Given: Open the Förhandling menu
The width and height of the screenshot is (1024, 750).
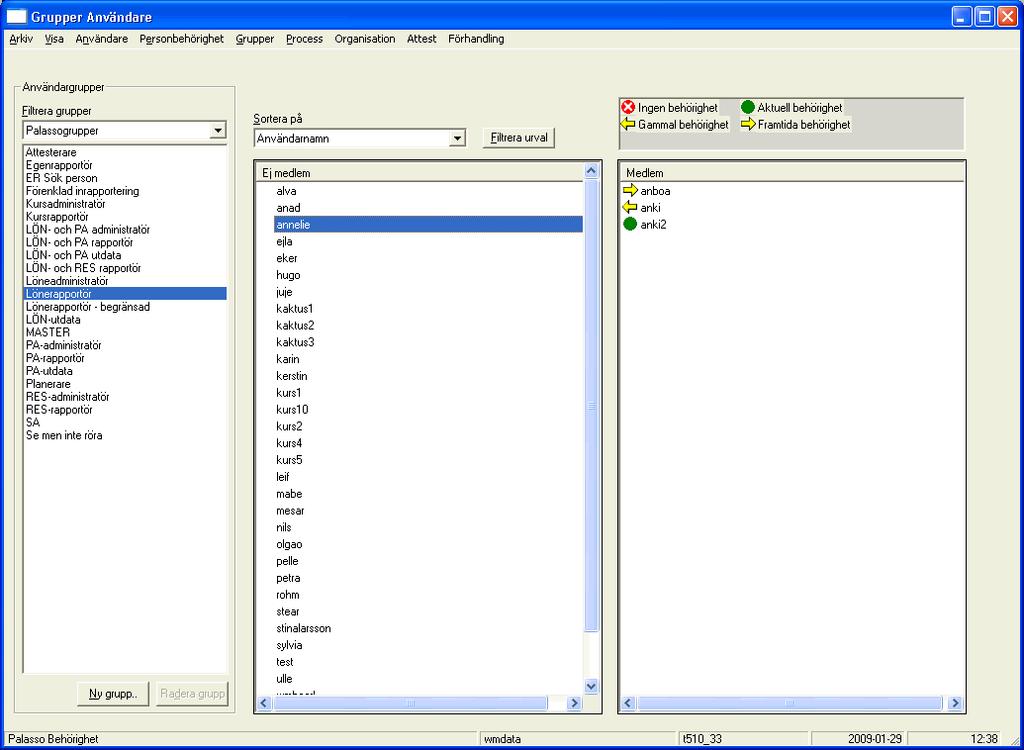Looking at the screenshot, I should [x=476, y=39].
